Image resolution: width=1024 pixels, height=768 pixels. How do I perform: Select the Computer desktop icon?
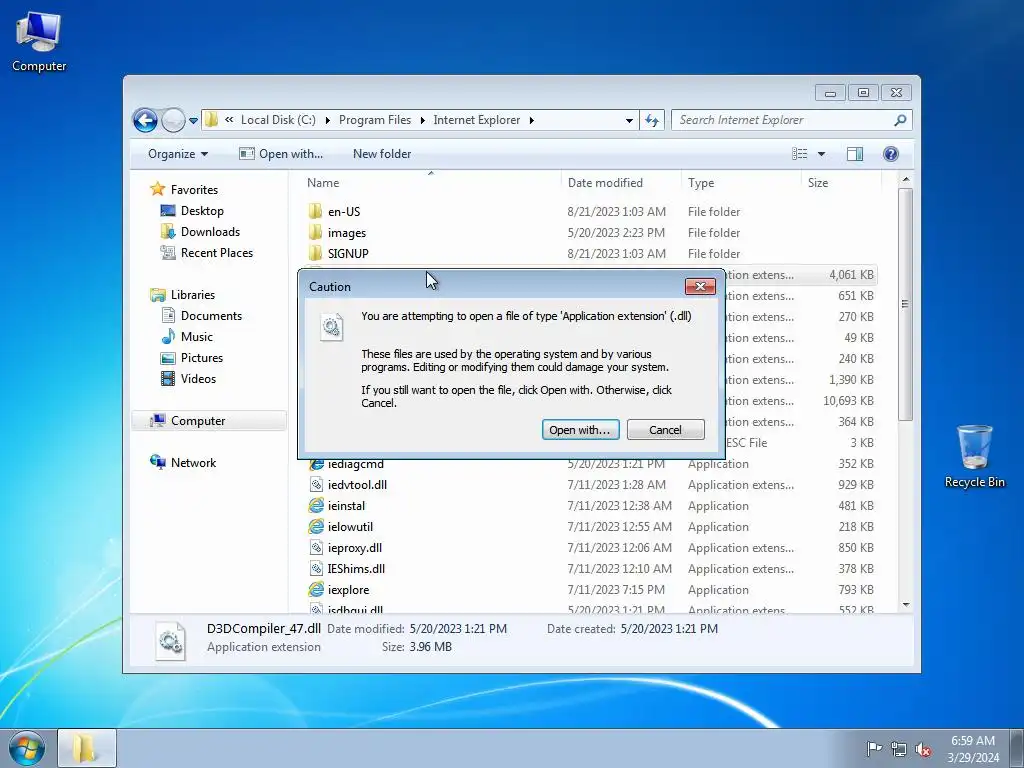click(39, 40)
